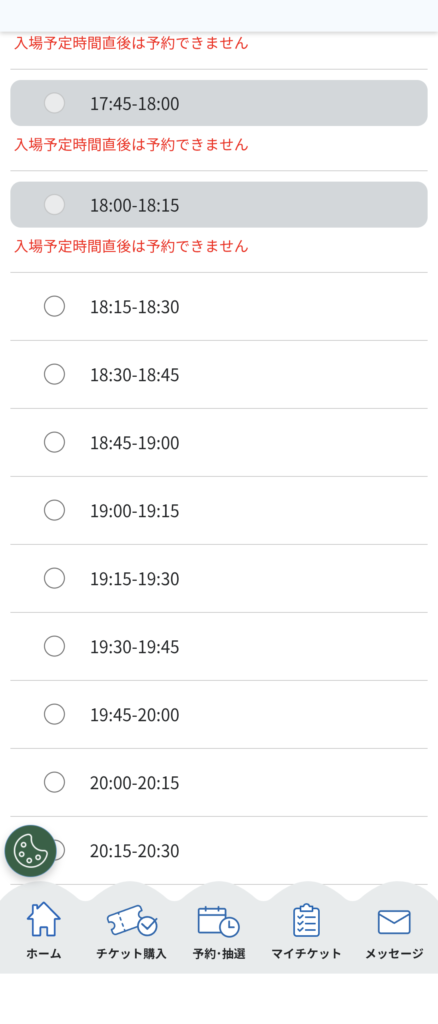This screenshot has width=438, height=1024.
Task: Go to the ホーム tab label
Action: pyautogui.click(x=44, y=953)
